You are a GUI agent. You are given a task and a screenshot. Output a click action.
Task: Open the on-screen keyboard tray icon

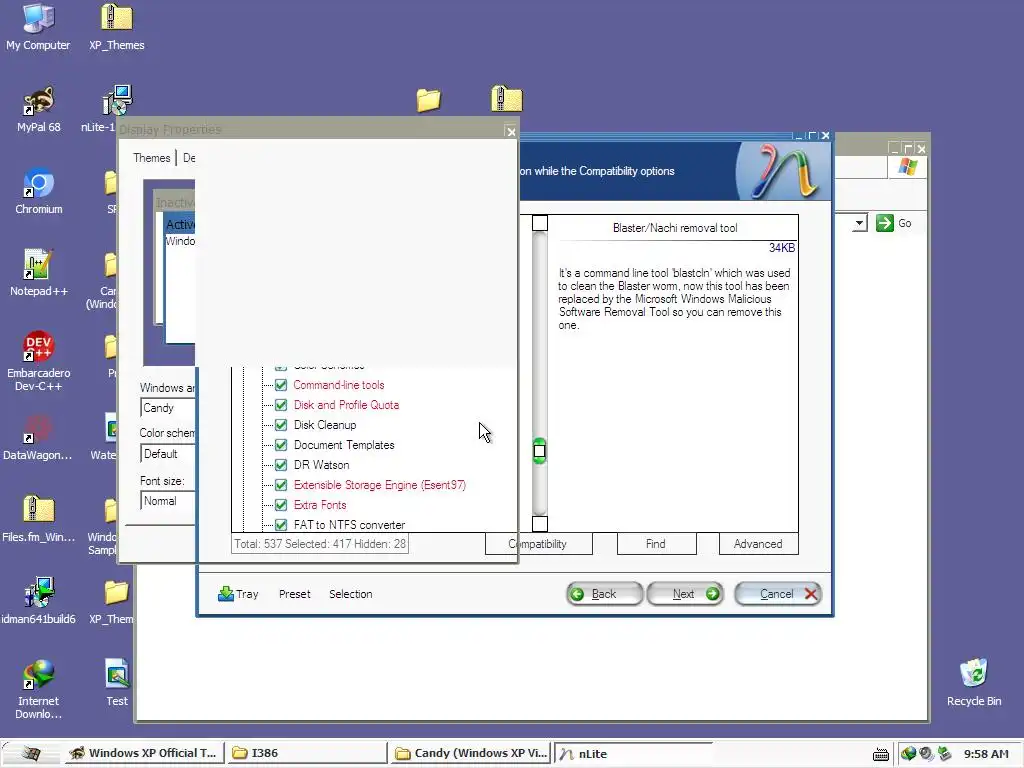point(880,754)
